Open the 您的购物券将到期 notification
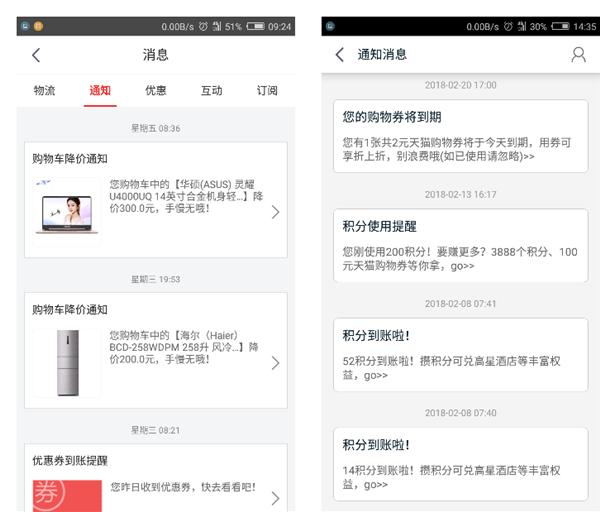This screenshot has width=600, height=512. 460,136
